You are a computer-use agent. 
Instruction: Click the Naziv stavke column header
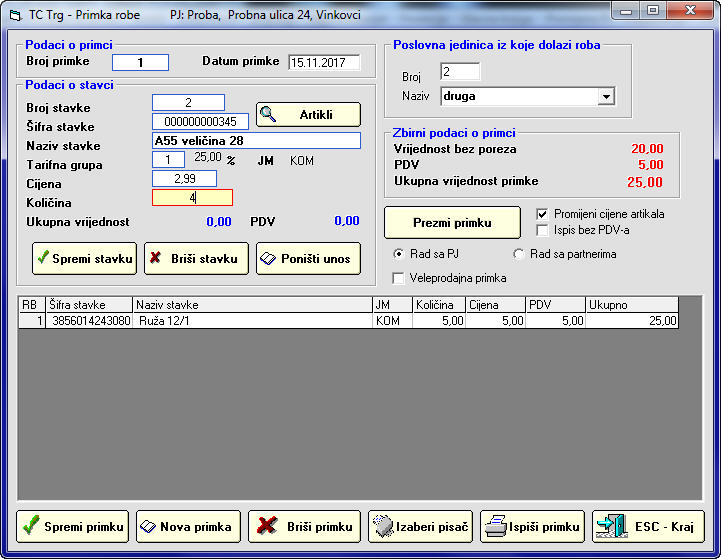252,304
